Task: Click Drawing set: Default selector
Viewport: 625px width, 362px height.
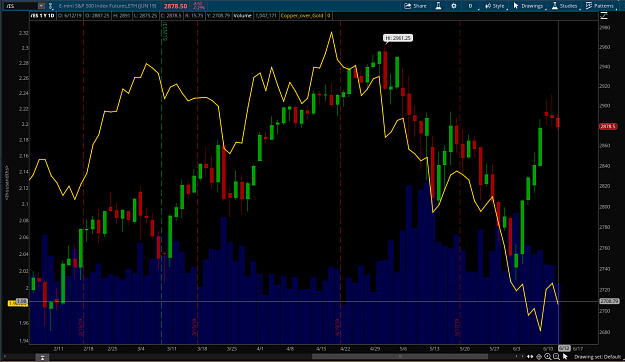Action: click(597, 357)
